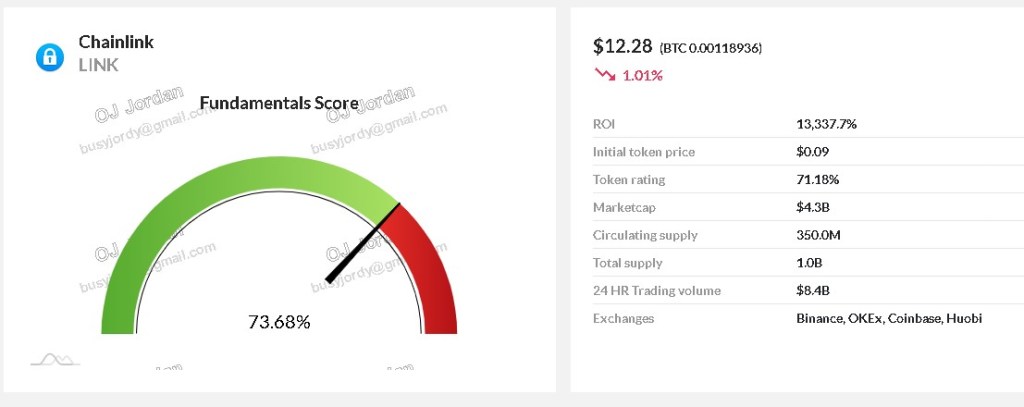This screenshot has width=1024, height=407.
Task: Click the $4.3B Marketcap value
Action: (x=813, y=208)
